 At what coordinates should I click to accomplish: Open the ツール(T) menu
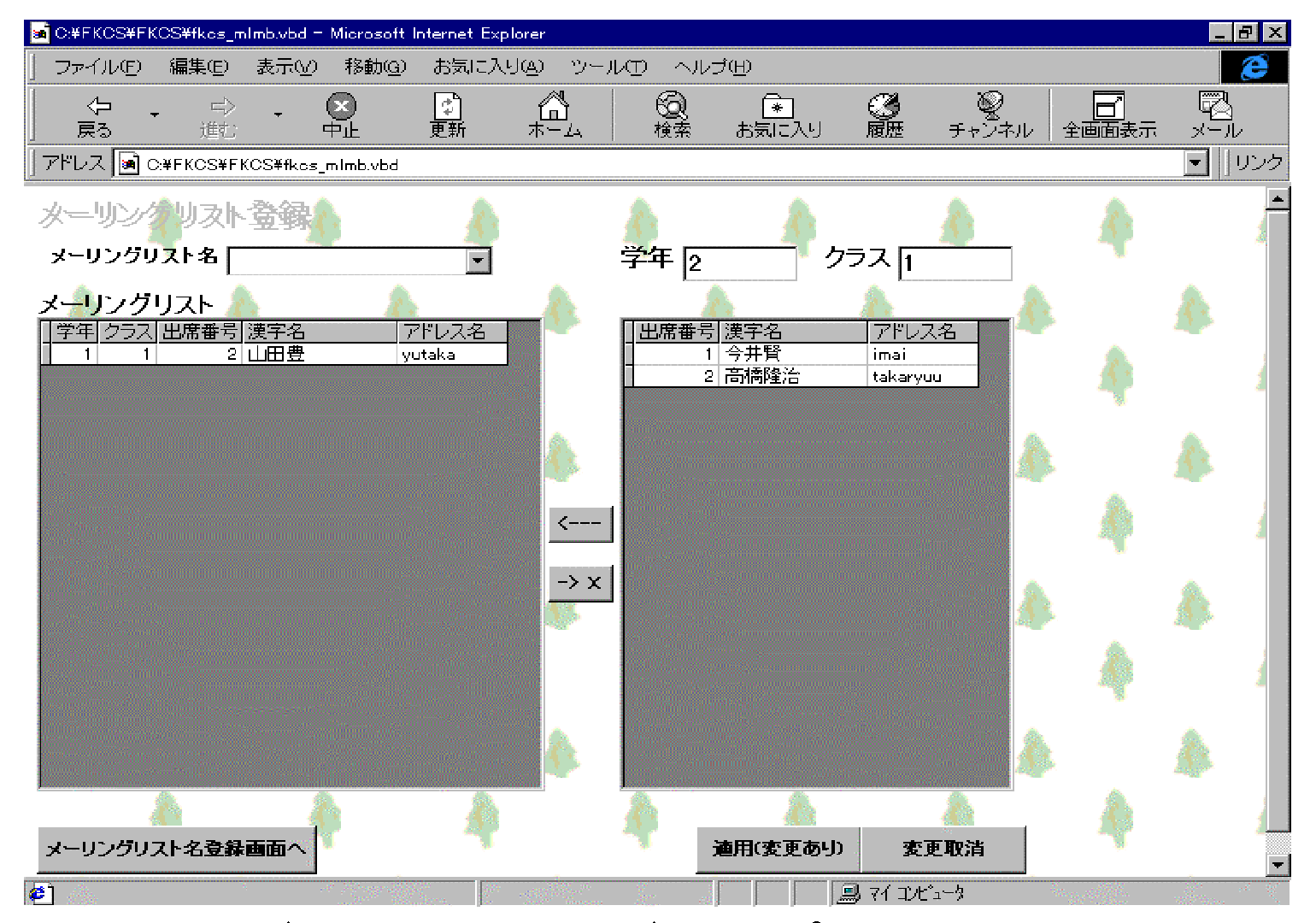608,67
